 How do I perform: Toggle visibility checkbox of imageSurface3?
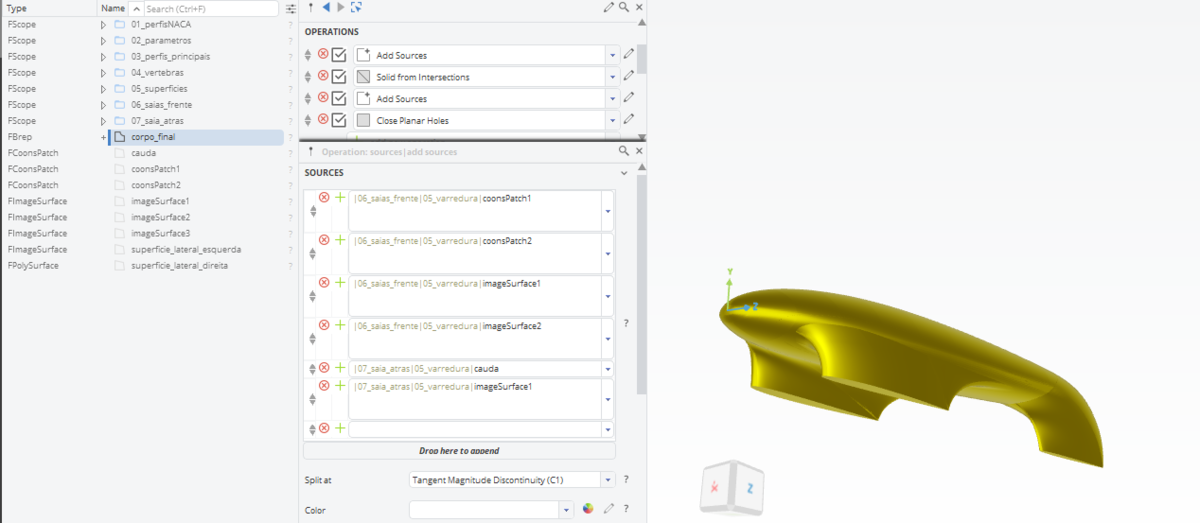tap(119, 233)
